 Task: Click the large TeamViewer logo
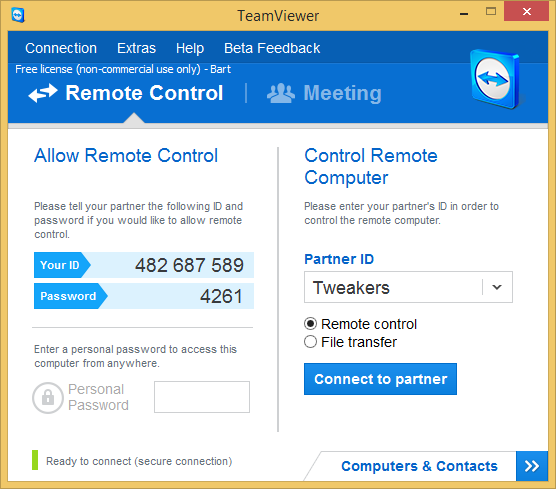coord(495,79)
